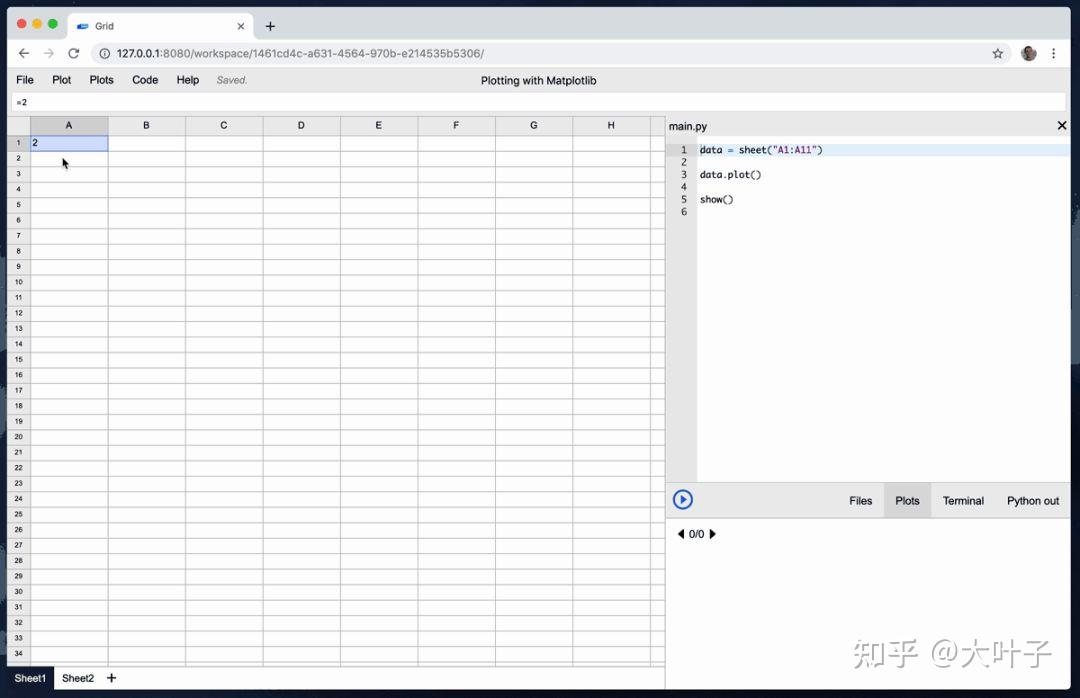Add a new sheet with the plus icon
Screen dimensions: 1080x698
(111, 678)
